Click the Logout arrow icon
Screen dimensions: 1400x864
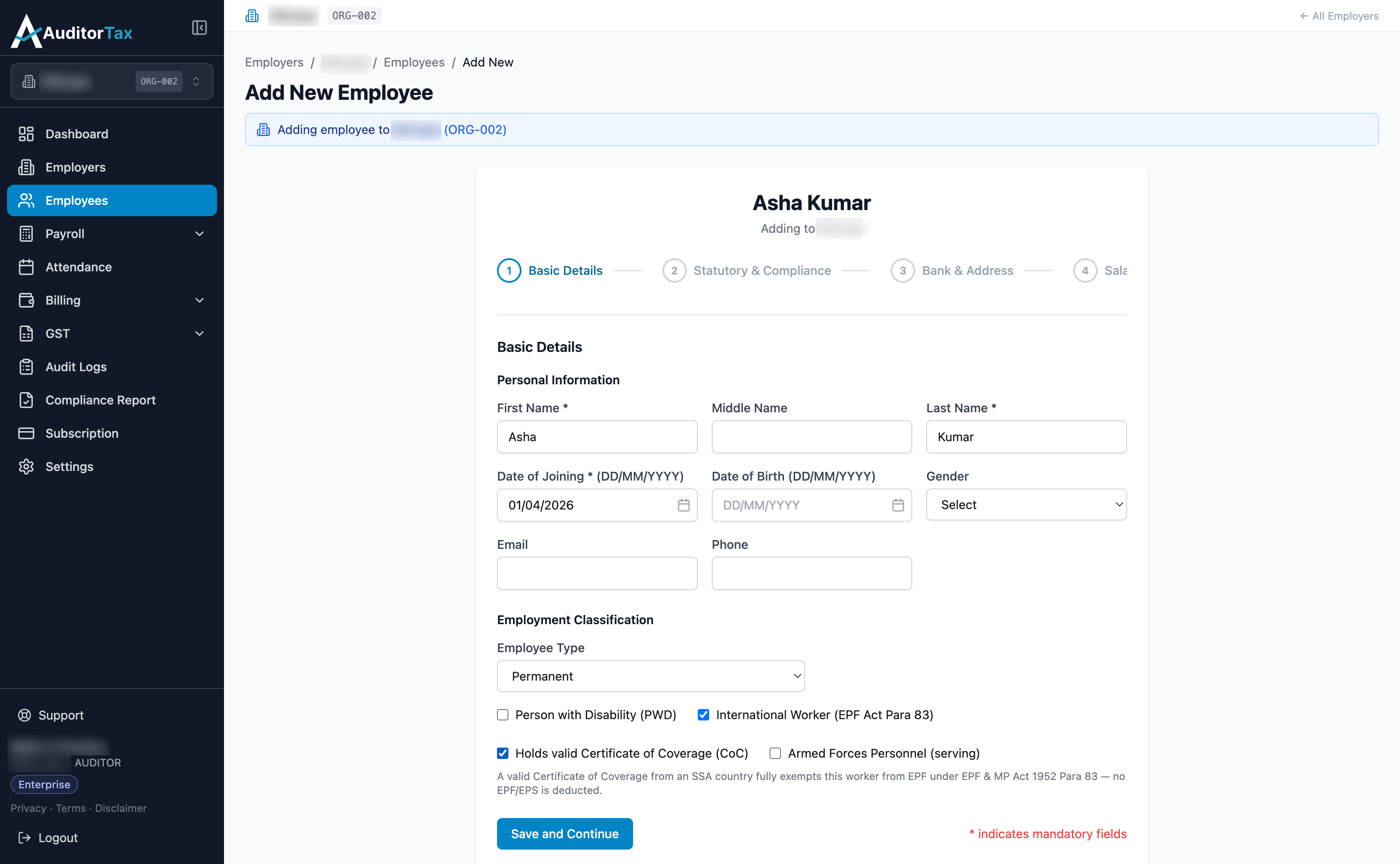(x=24, y=838)
